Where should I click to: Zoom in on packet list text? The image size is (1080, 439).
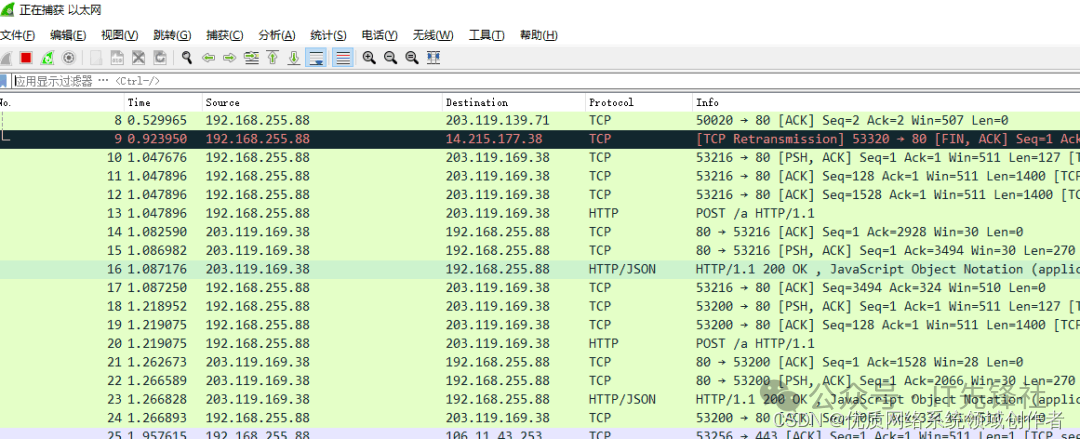click(x=369, y=58)
